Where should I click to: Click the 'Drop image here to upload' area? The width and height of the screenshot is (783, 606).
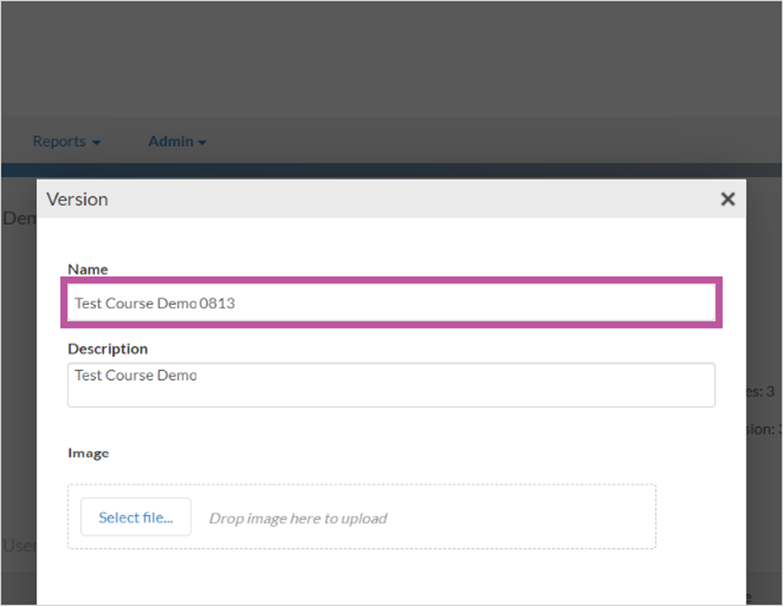[362, 517]
